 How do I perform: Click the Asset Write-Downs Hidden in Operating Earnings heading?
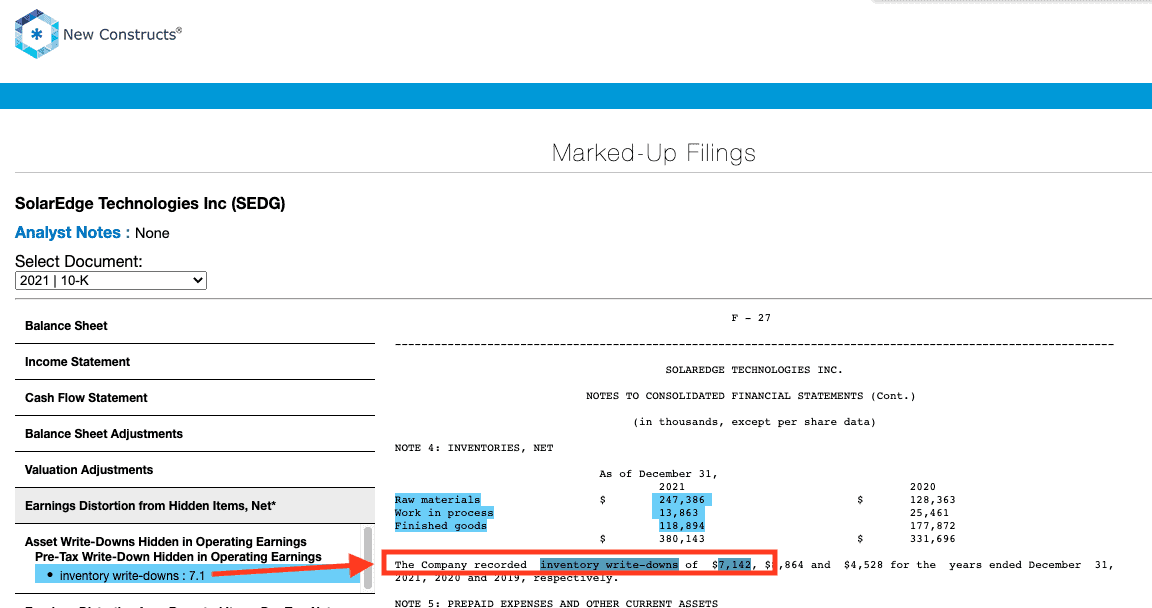(x=166, y=542)
